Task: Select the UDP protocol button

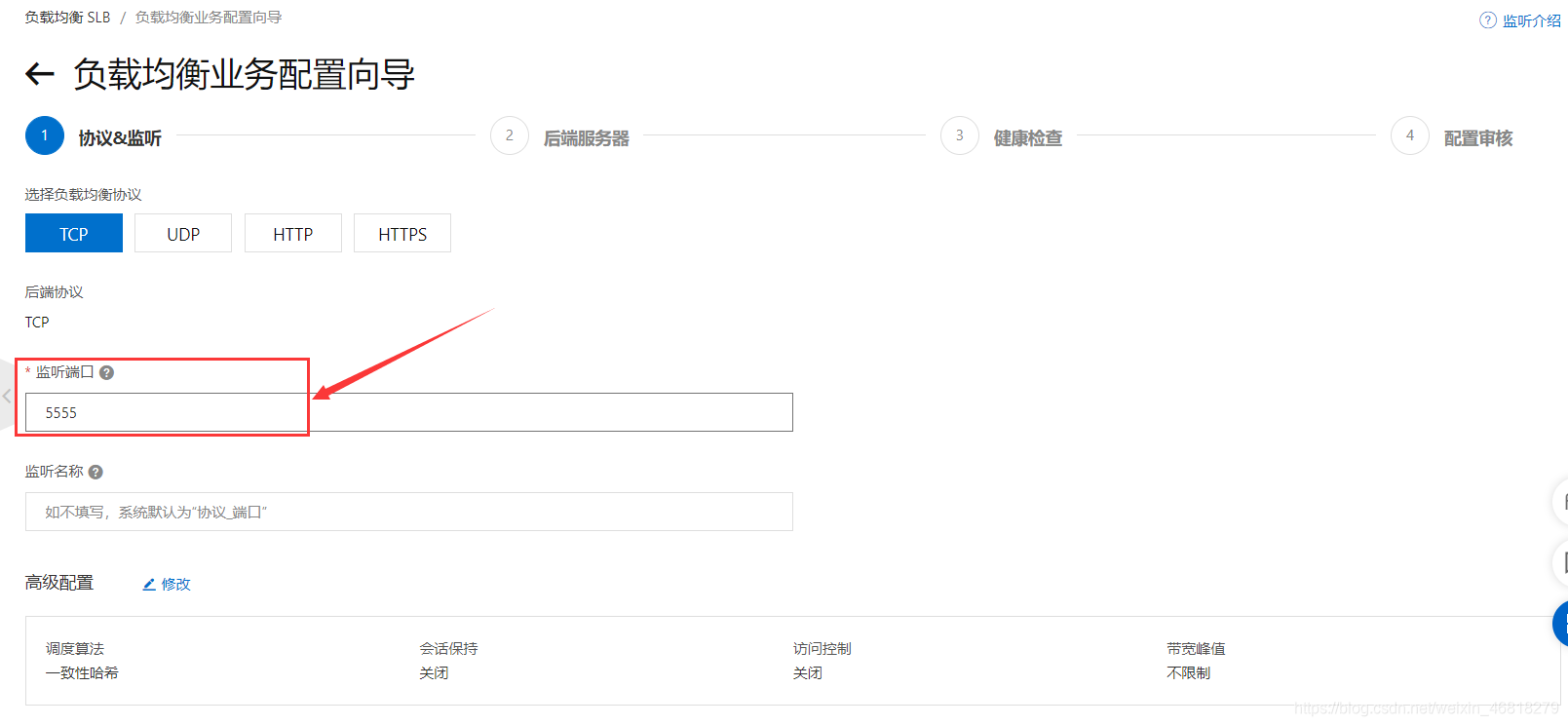Action: pos(183,234)
